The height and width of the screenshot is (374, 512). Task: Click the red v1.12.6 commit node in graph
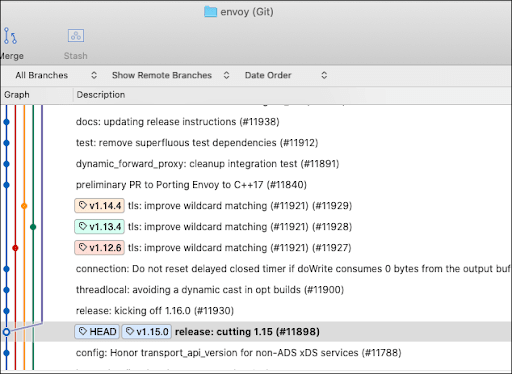[15, 248]
